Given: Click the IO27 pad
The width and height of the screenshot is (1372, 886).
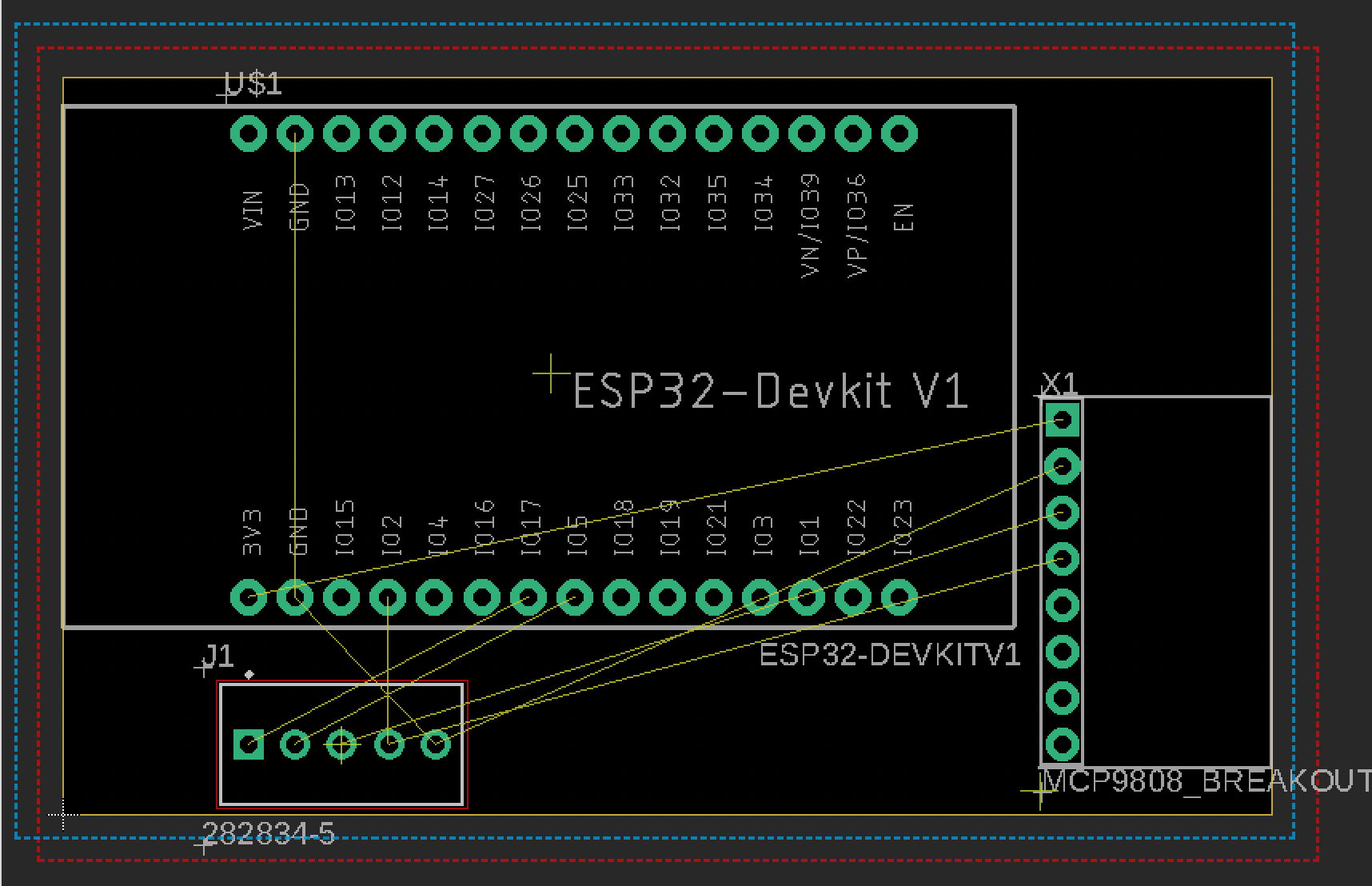Looking at the screenshot, I should click(x=481, y=133).
